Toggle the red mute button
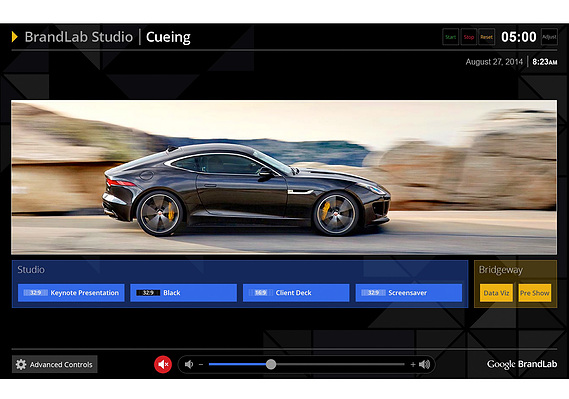This screenshot has width=569, height=399. pos(163,364)
